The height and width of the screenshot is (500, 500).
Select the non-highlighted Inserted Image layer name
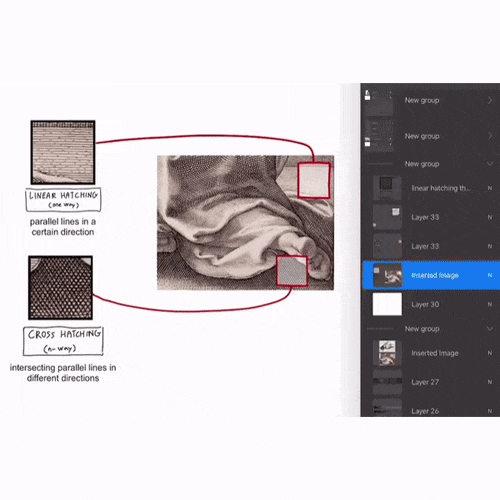(x=435, y=353)
